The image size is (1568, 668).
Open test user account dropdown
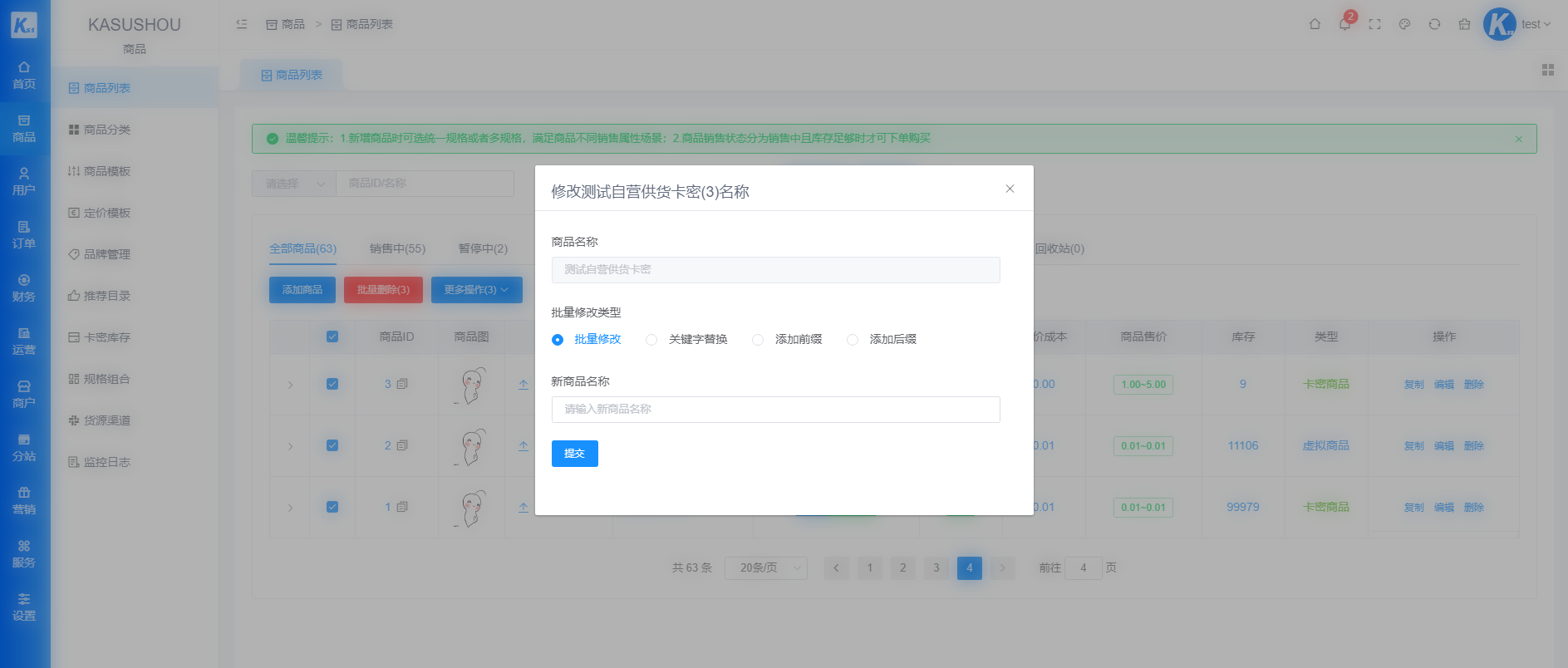click(x=1536, y=24)
